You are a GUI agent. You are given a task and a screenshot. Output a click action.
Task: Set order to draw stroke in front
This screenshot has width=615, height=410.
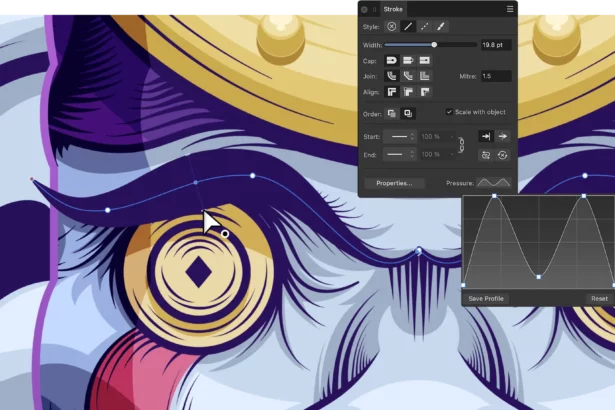408,114
